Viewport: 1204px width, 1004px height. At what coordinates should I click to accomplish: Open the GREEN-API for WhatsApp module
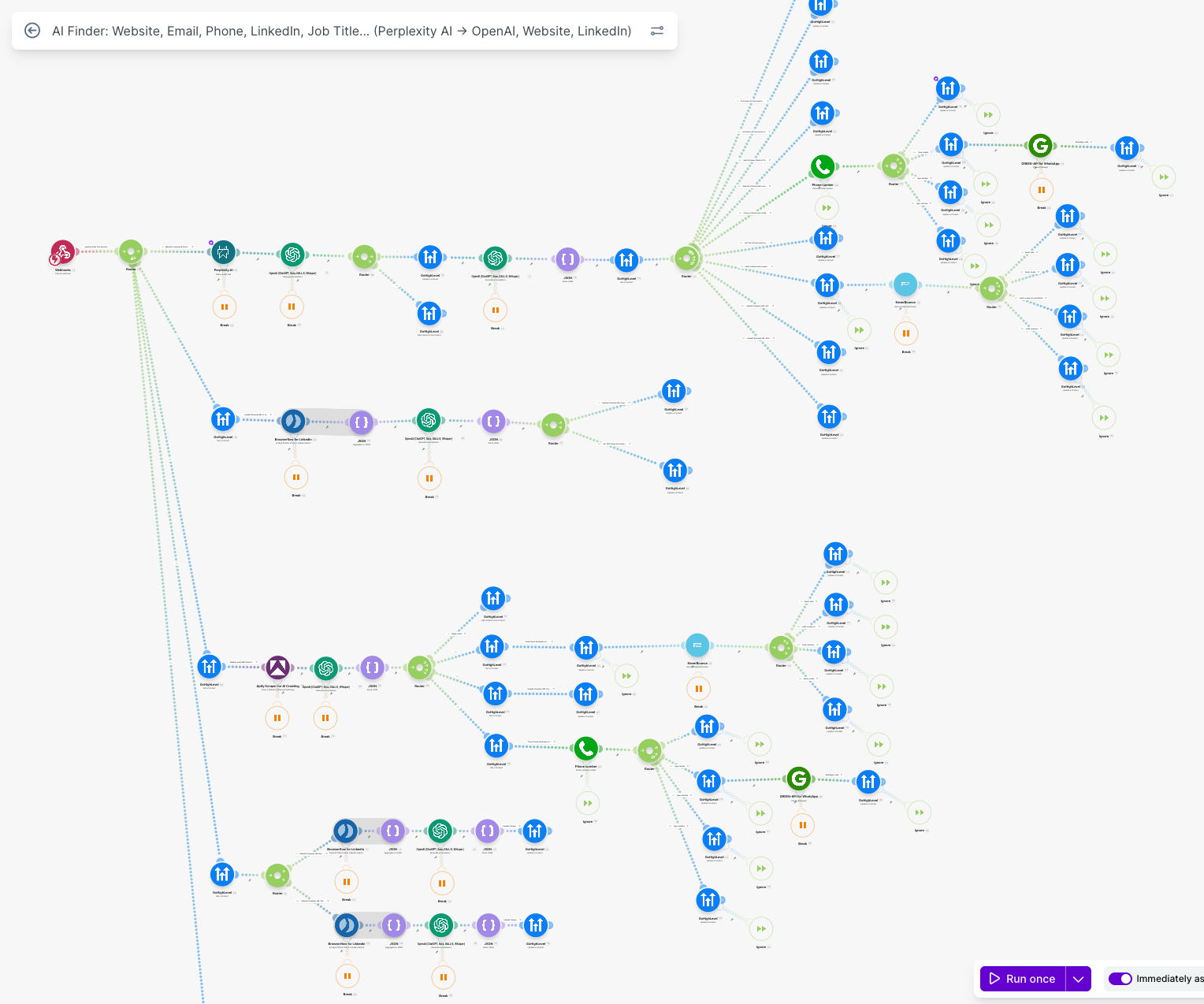coord(1040,146)
